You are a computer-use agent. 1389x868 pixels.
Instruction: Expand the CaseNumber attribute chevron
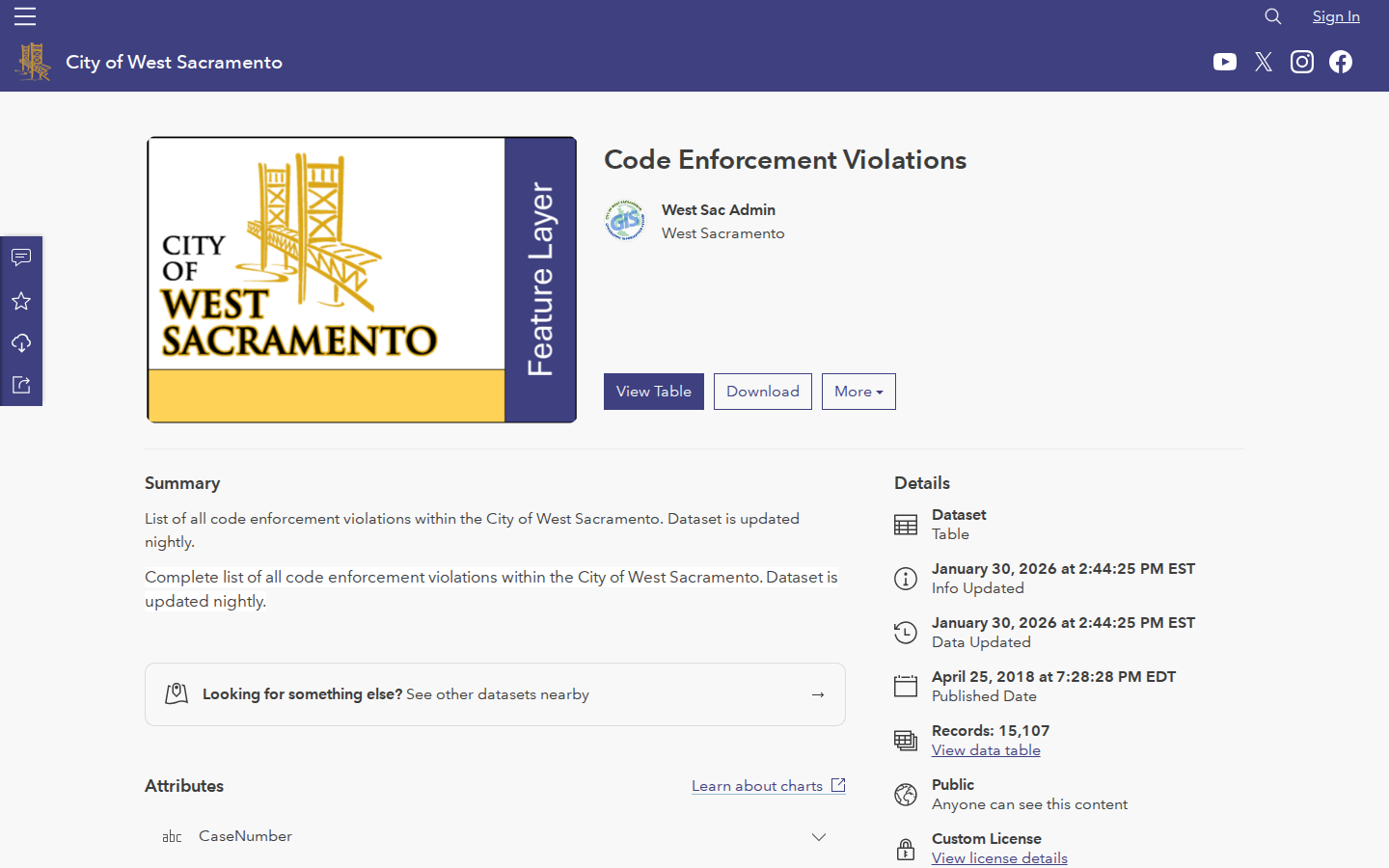tap(819, 837)
